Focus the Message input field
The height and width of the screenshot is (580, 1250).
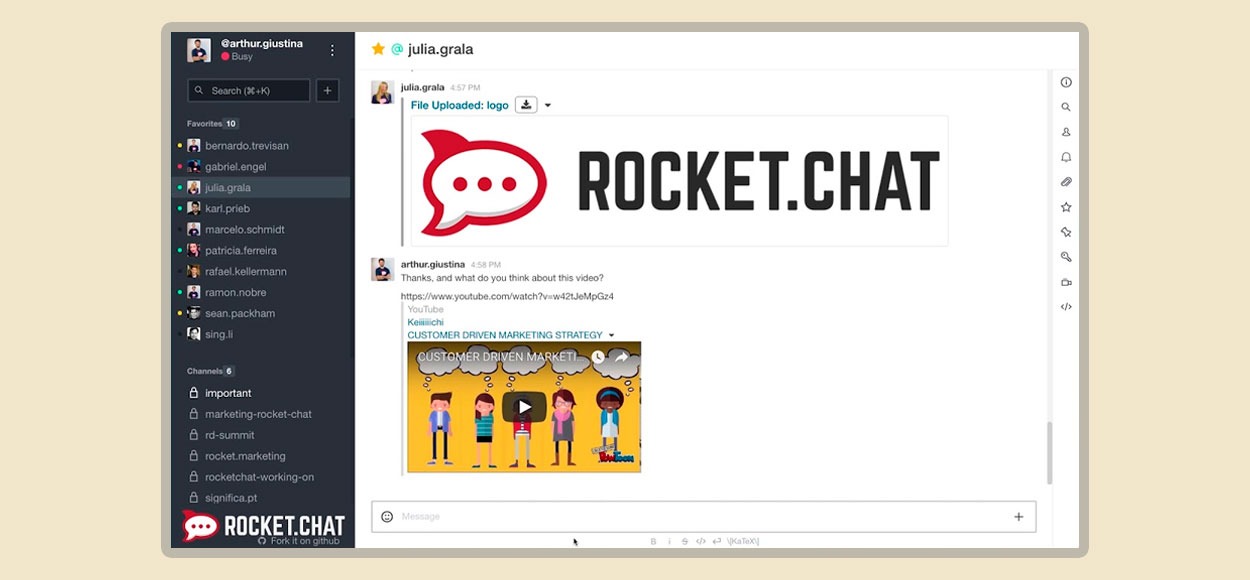point(704,517)
